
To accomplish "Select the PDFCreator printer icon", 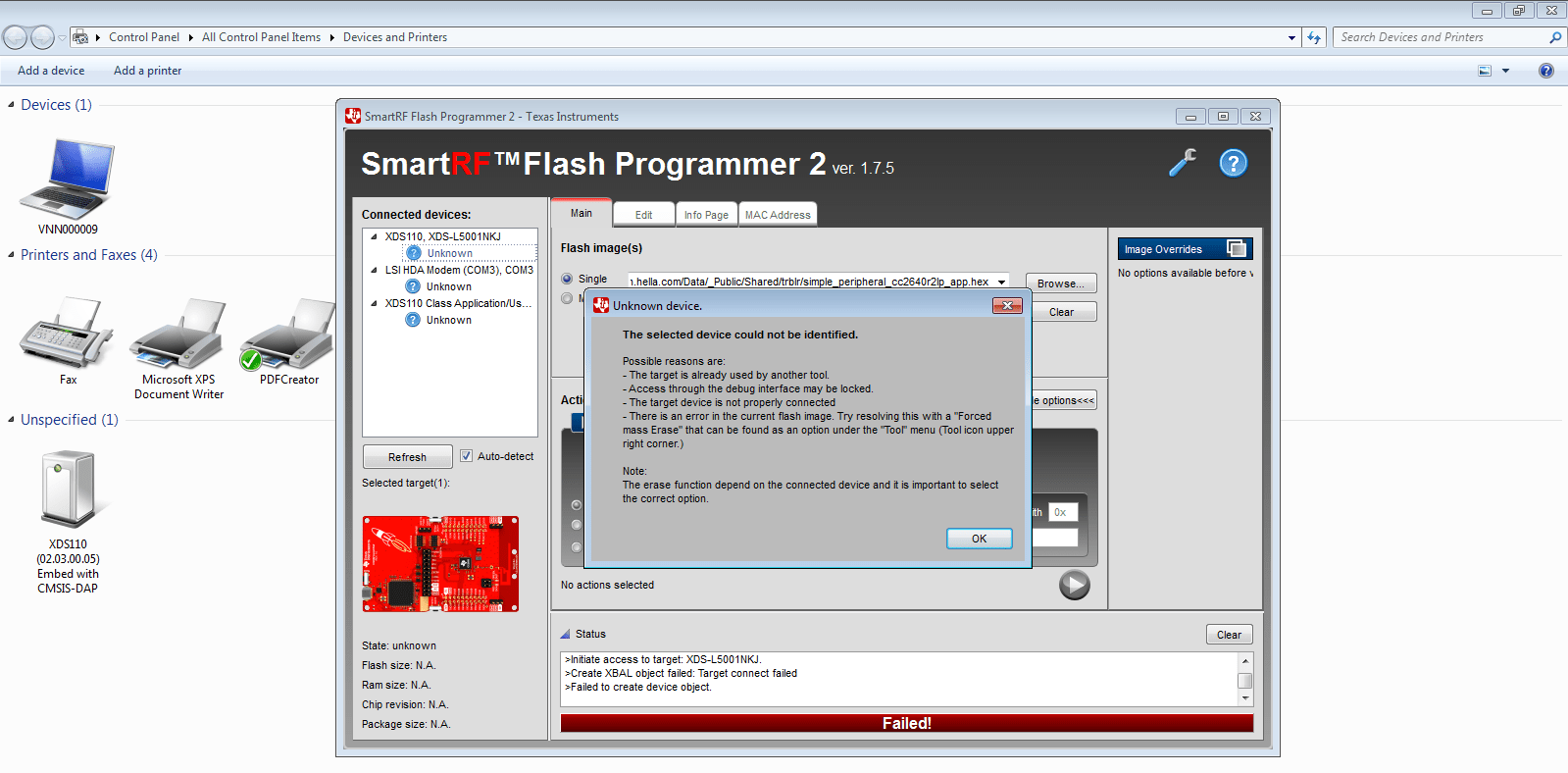I will (288, 334).
